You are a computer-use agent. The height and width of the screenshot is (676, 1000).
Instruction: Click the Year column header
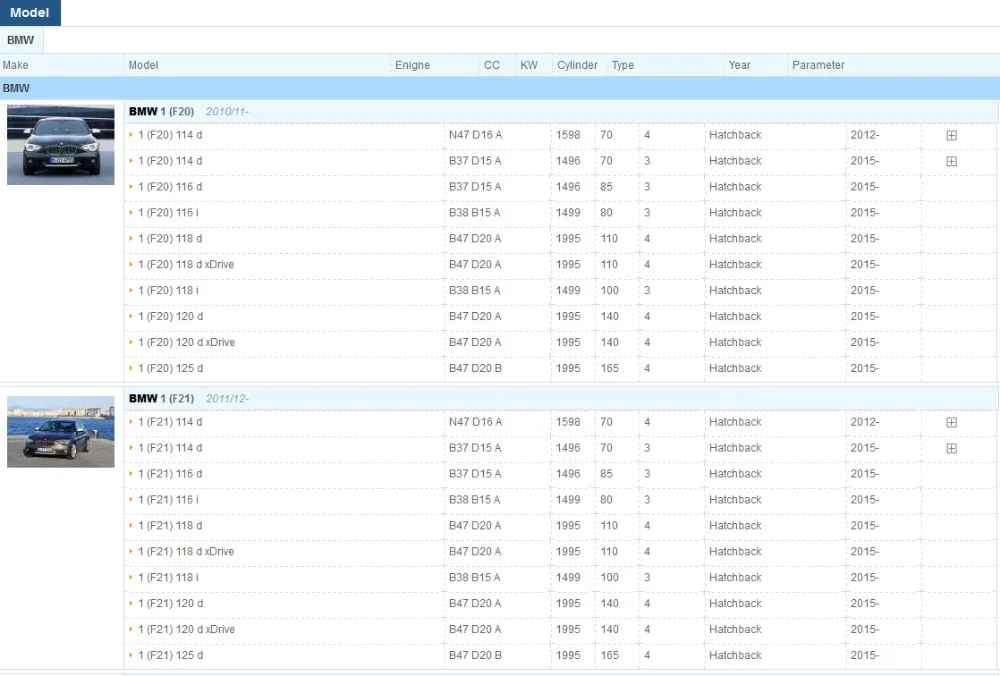click(x=739, y=65)
